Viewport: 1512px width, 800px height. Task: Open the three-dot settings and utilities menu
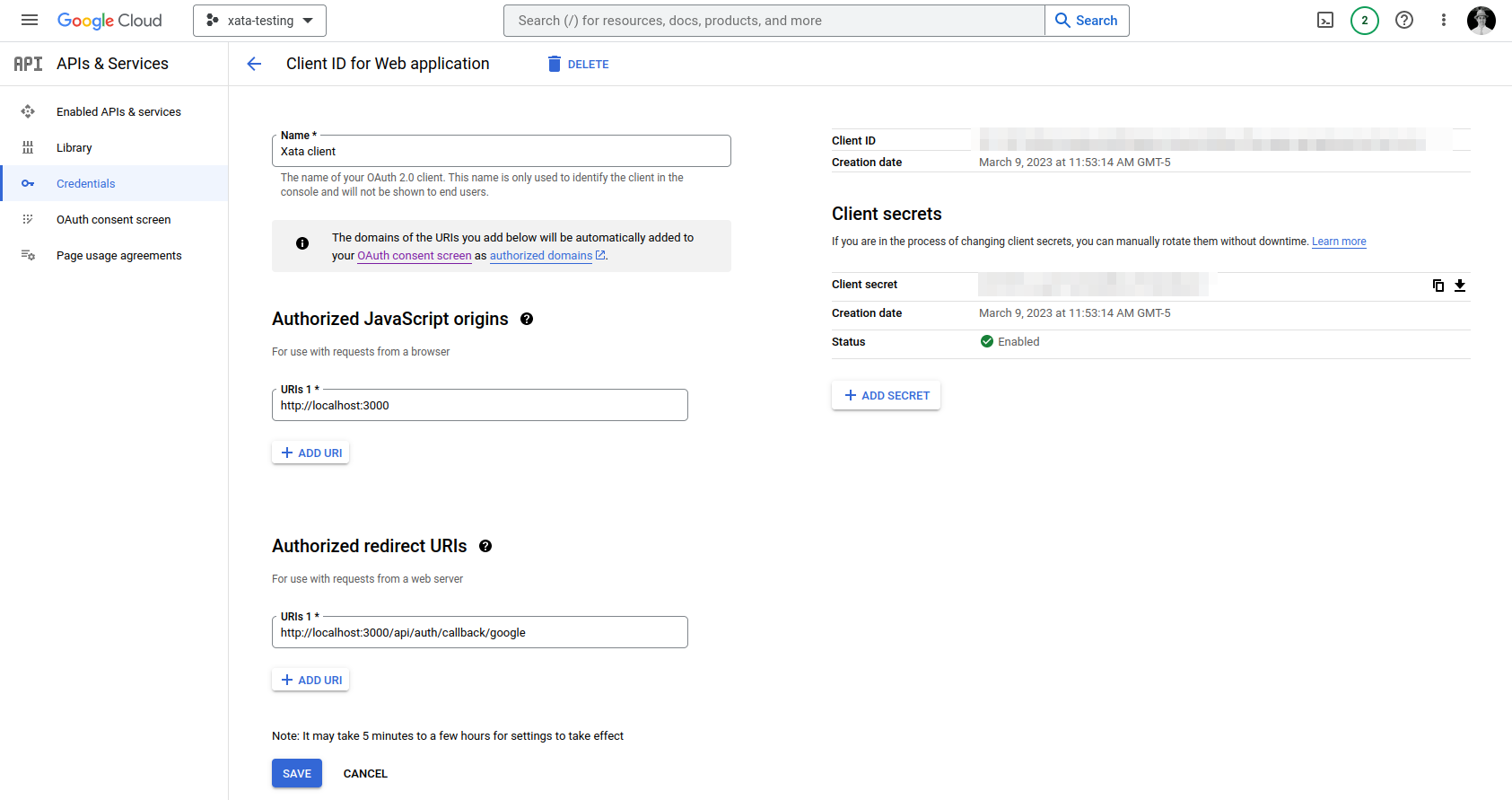click(1444, 21)
